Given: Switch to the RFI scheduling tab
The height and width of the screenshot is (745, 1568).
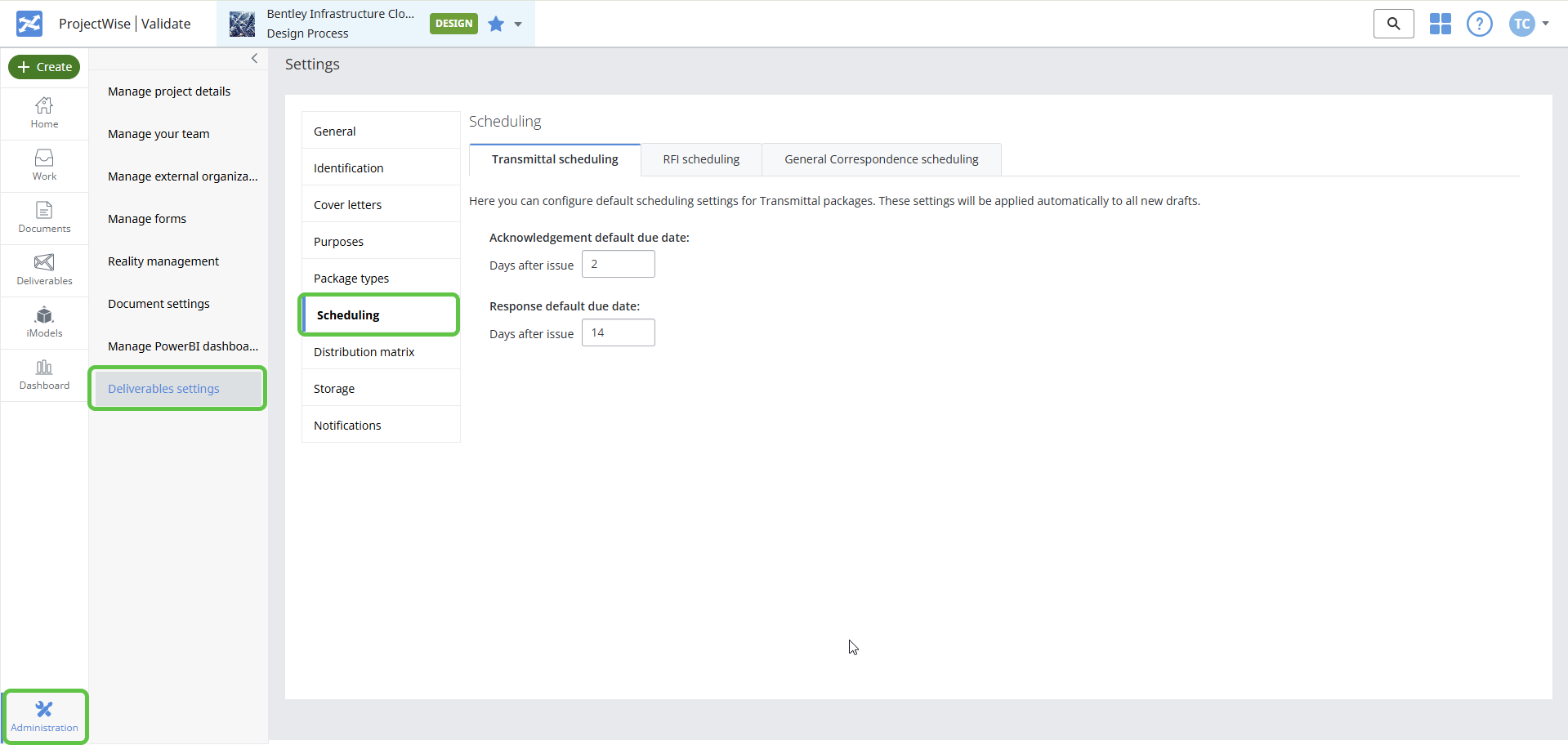Looking at the screenshot, I should (x=700, y=159).
